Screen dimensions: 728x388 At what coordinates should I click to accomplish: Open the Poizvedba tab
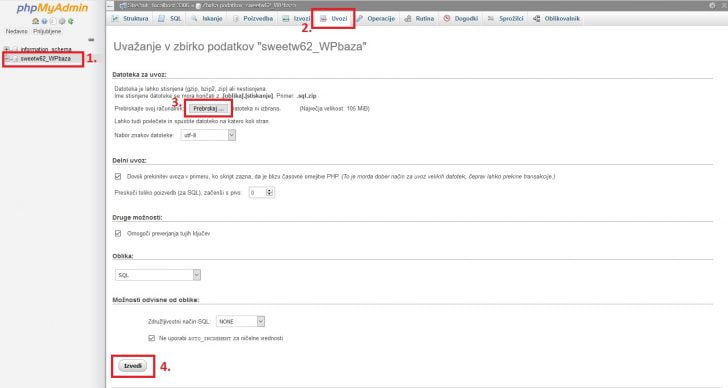[253, 19]
